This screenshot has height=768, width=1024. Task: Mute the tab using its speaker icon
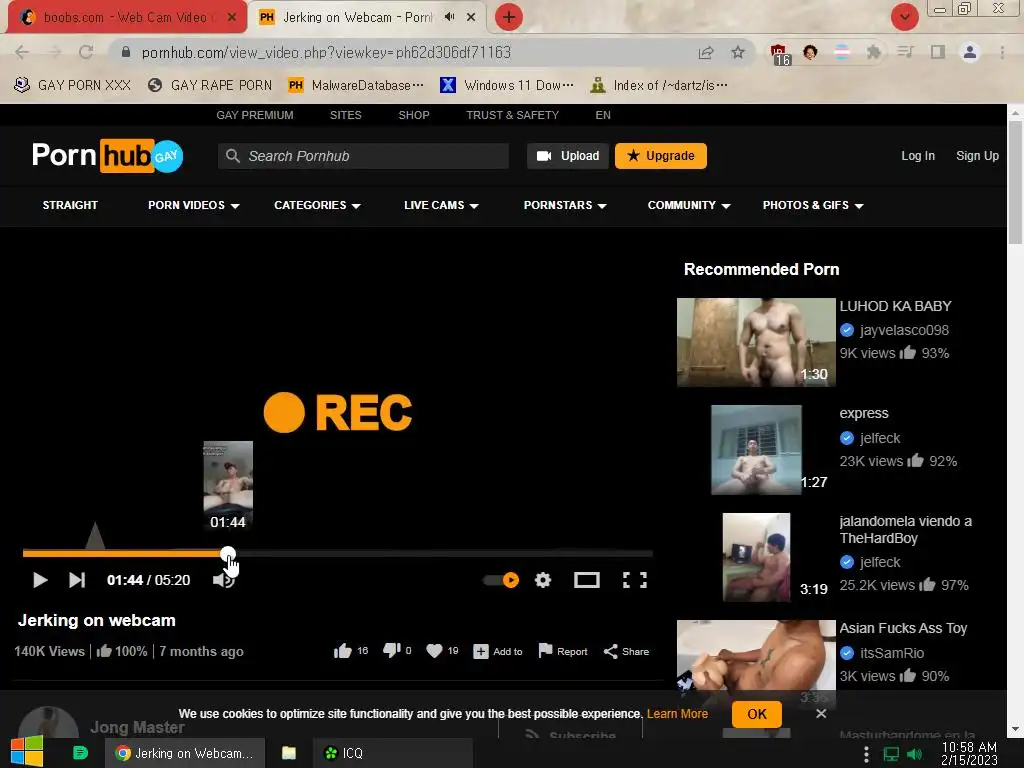[x=449, y=17]
